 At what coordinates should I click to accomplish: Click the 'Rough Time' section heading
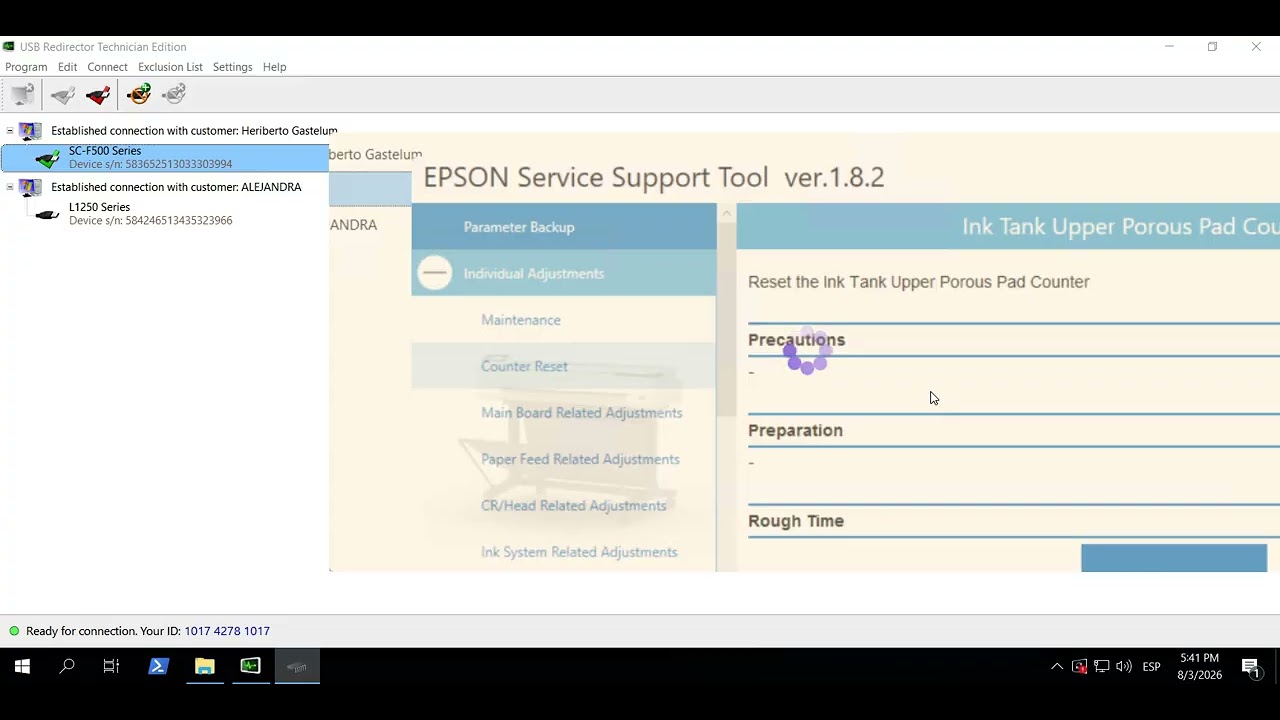(796, 521)
